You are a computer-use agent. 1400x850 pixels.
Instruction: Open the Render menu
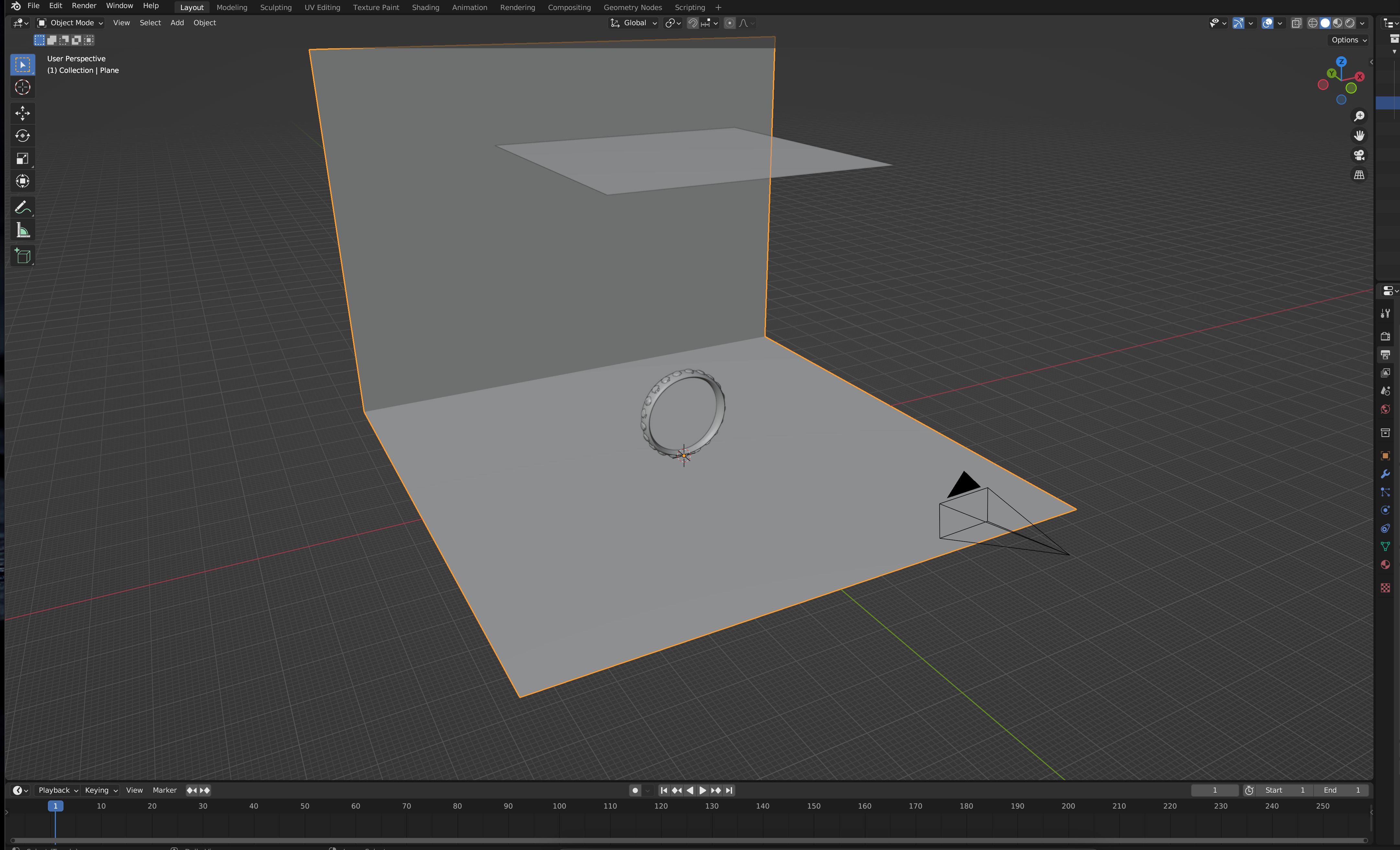click(84, 6)
